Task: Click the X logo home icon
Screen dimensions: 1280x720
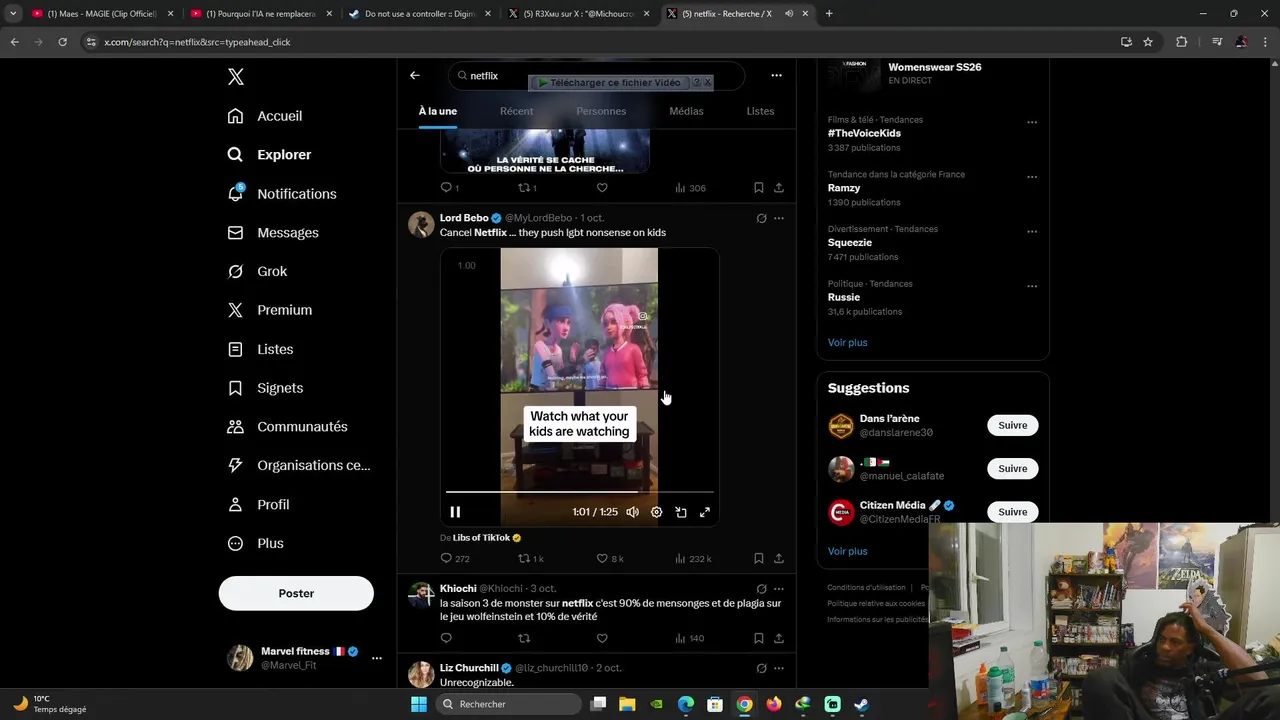Action: tap(235, 77)
